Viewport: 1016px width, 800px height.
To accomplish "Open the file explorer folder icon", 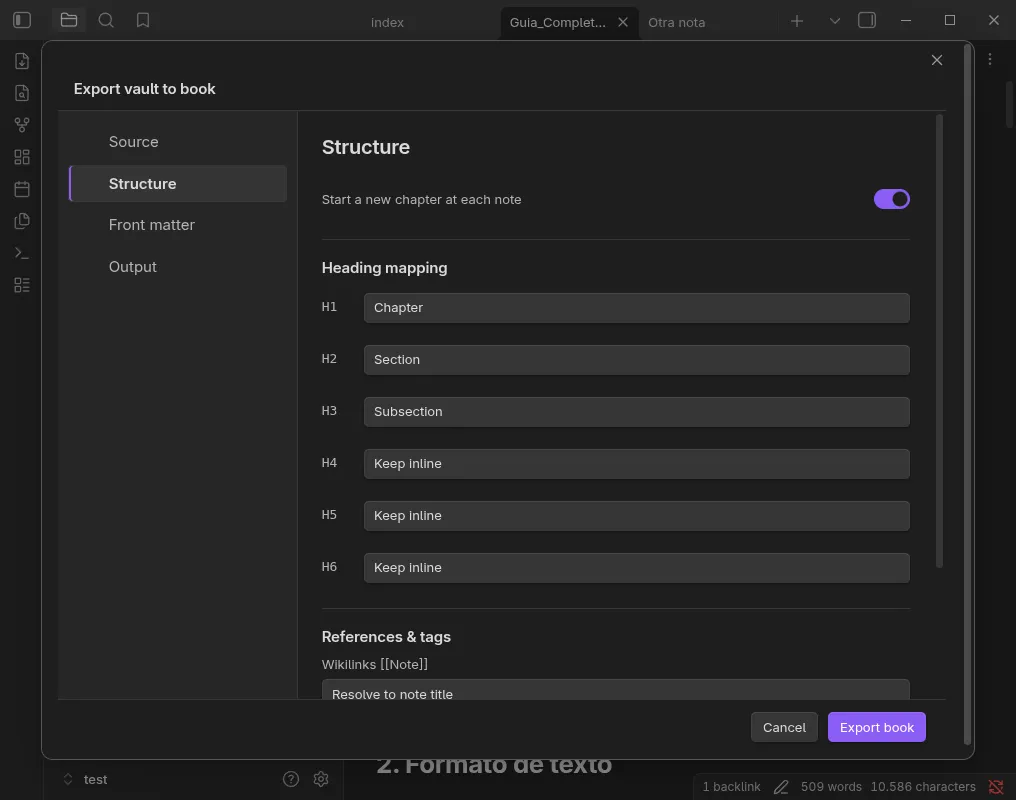I will (69, 20).
